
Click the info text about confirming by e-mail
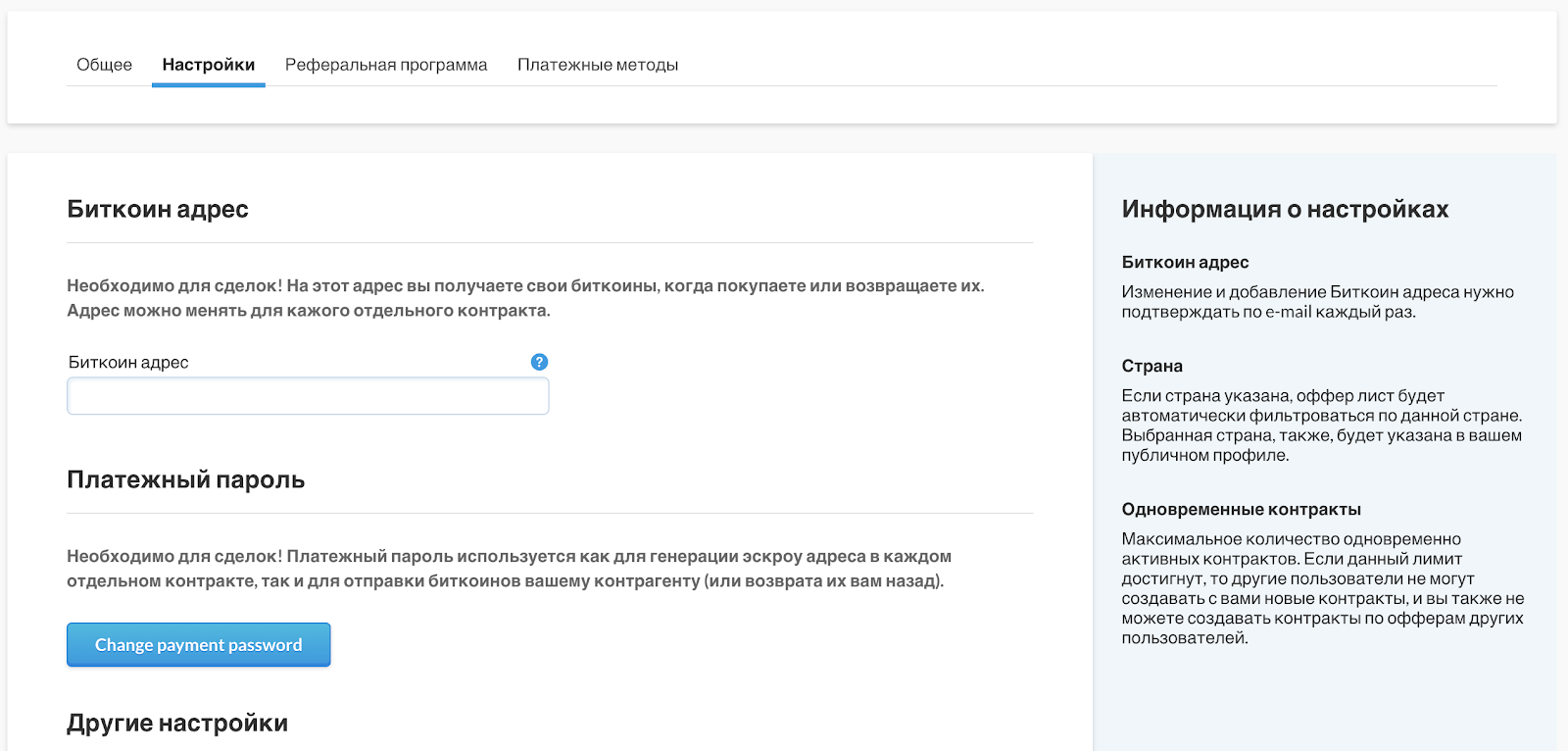click(x=1317, y=302)
